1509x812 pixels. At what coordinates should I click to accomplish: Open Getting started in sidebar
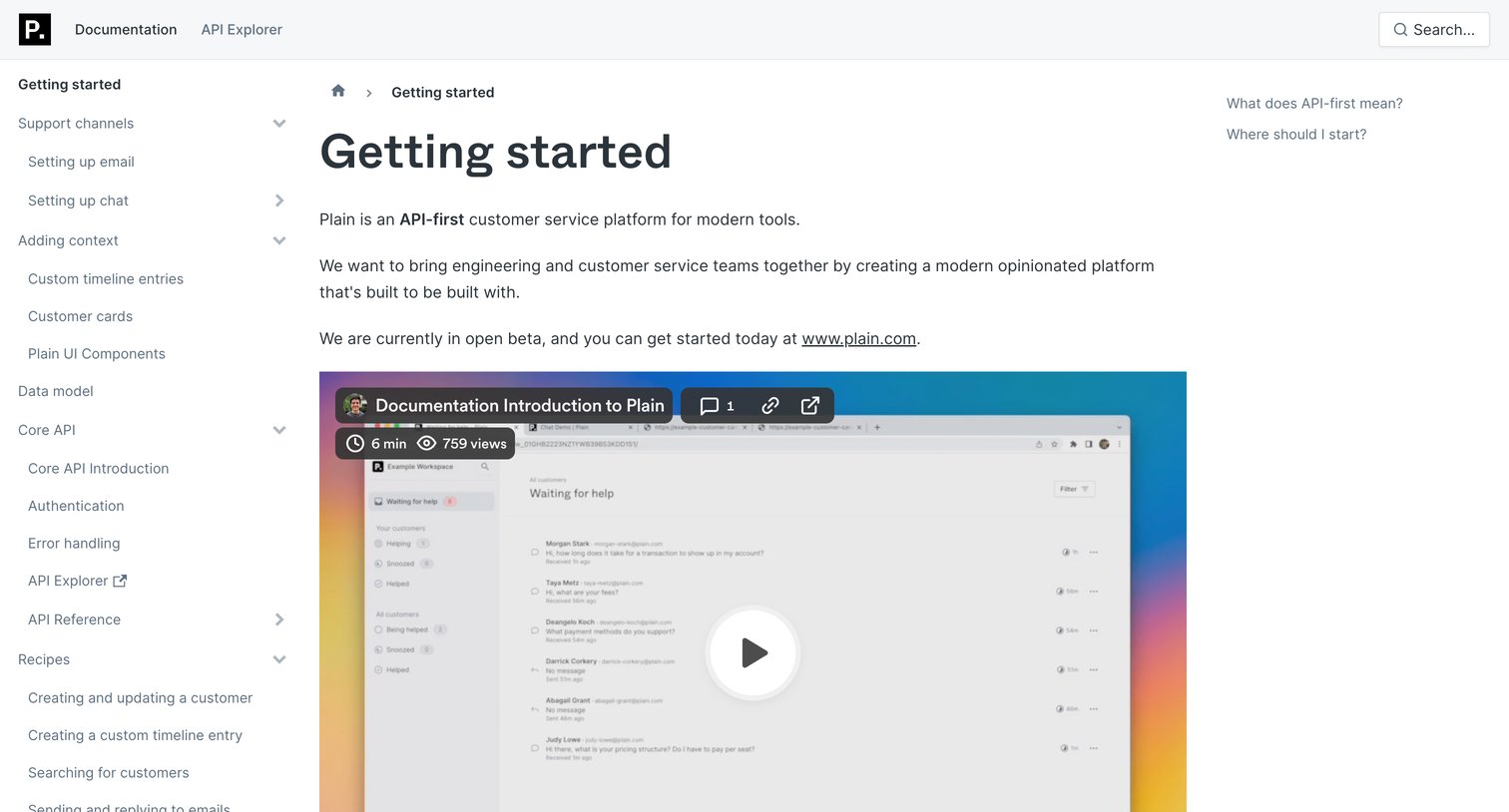coord(70,85)
